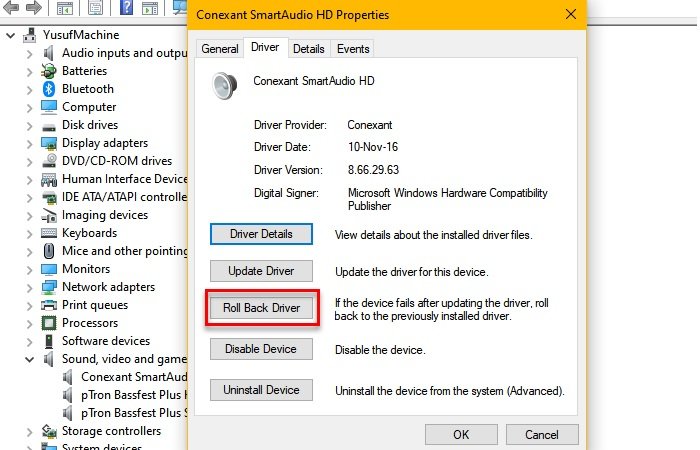Switch to the Events tab
700x450 pixels.
[x=353, y=48]
